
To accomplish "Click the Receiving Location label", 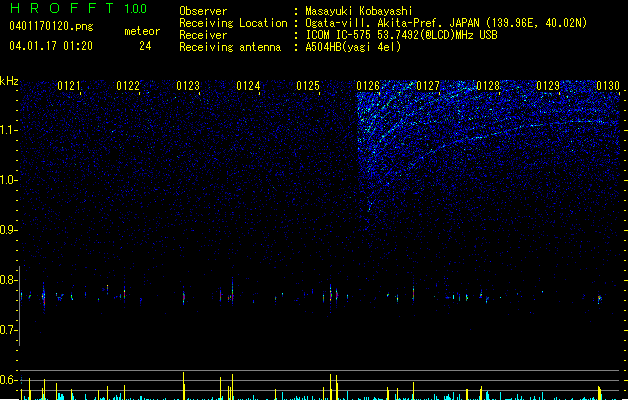I will pyautogui.click(x=233, y=23).
